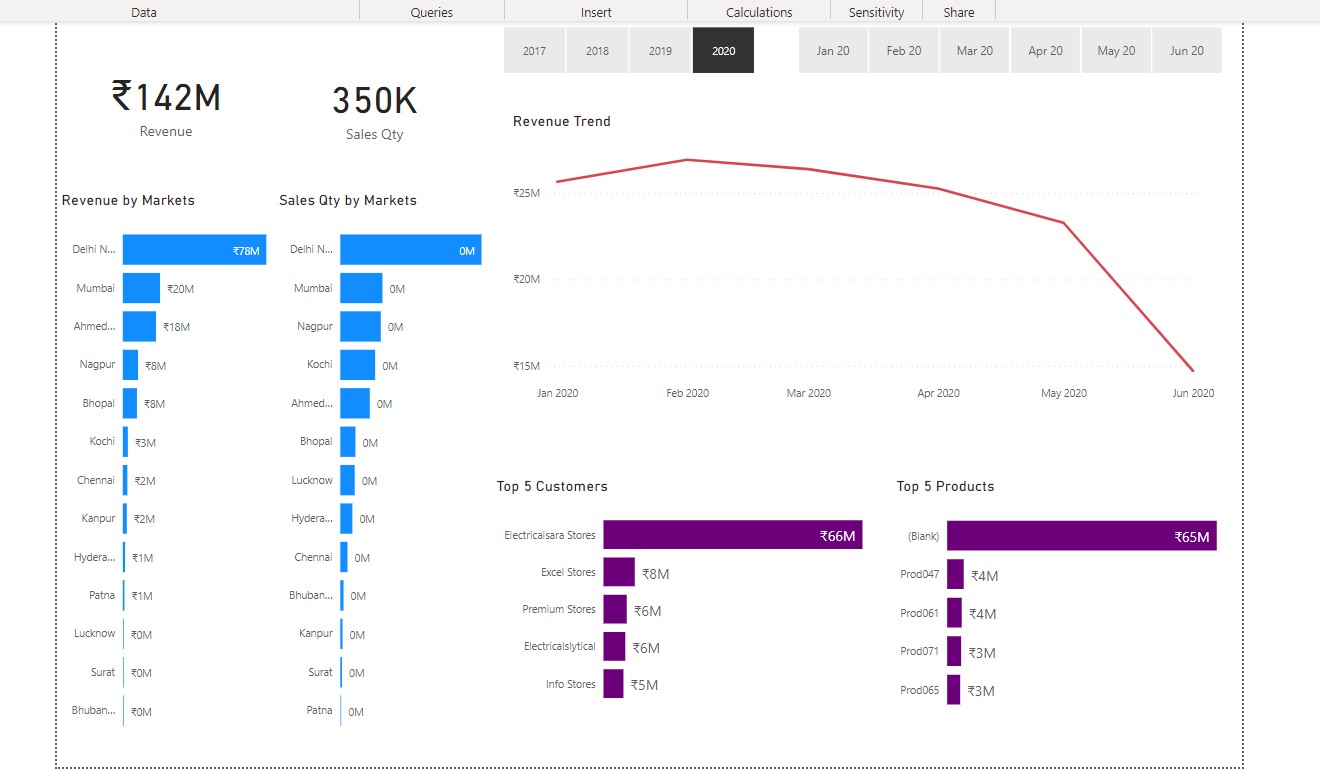The height and width of the screenshot is (771, 1320).
Task: Open the Calculations menu
Action: coord(759,11)
